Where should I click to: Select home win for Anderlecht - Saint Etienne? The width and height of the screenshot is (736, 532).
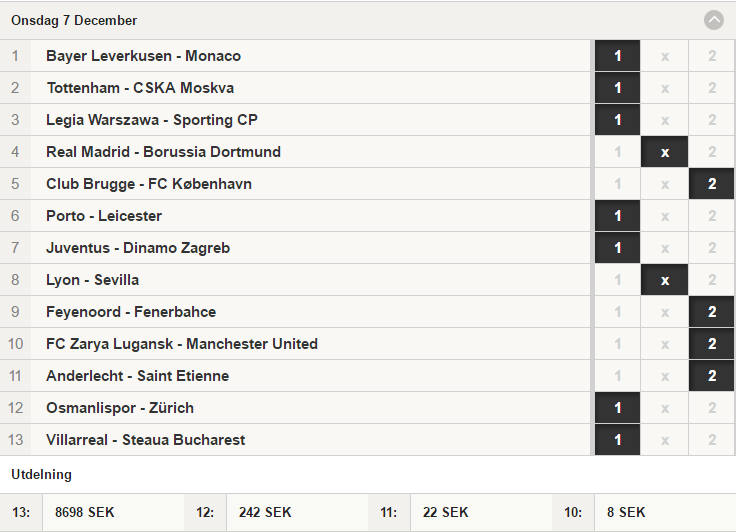[x=617, y=376]
